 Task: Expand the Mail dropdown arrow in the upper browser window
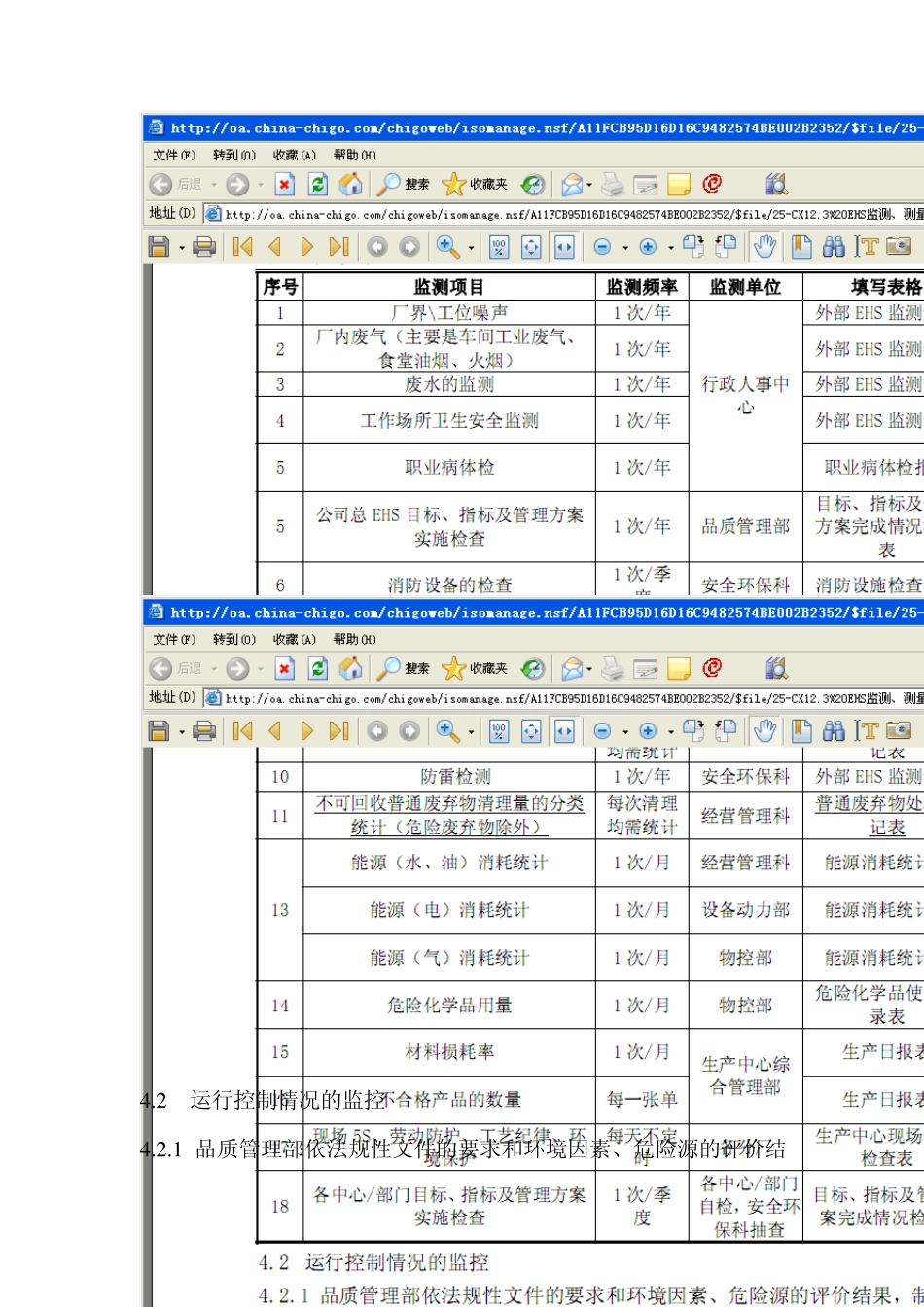589,185
